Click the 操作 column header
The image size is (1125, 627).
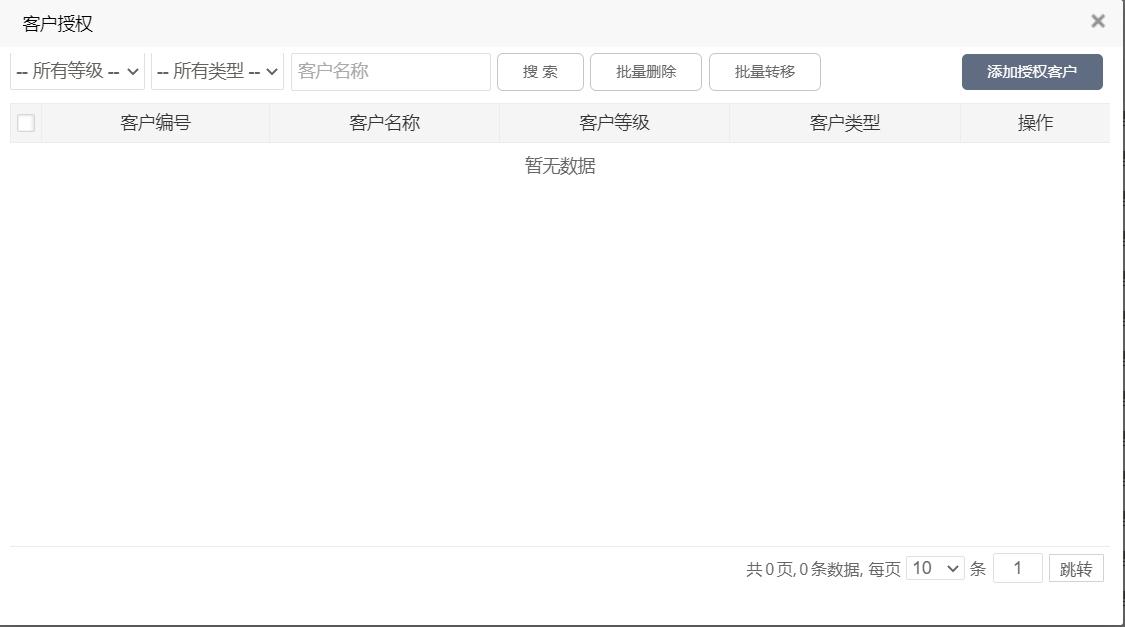(1035, 123)
